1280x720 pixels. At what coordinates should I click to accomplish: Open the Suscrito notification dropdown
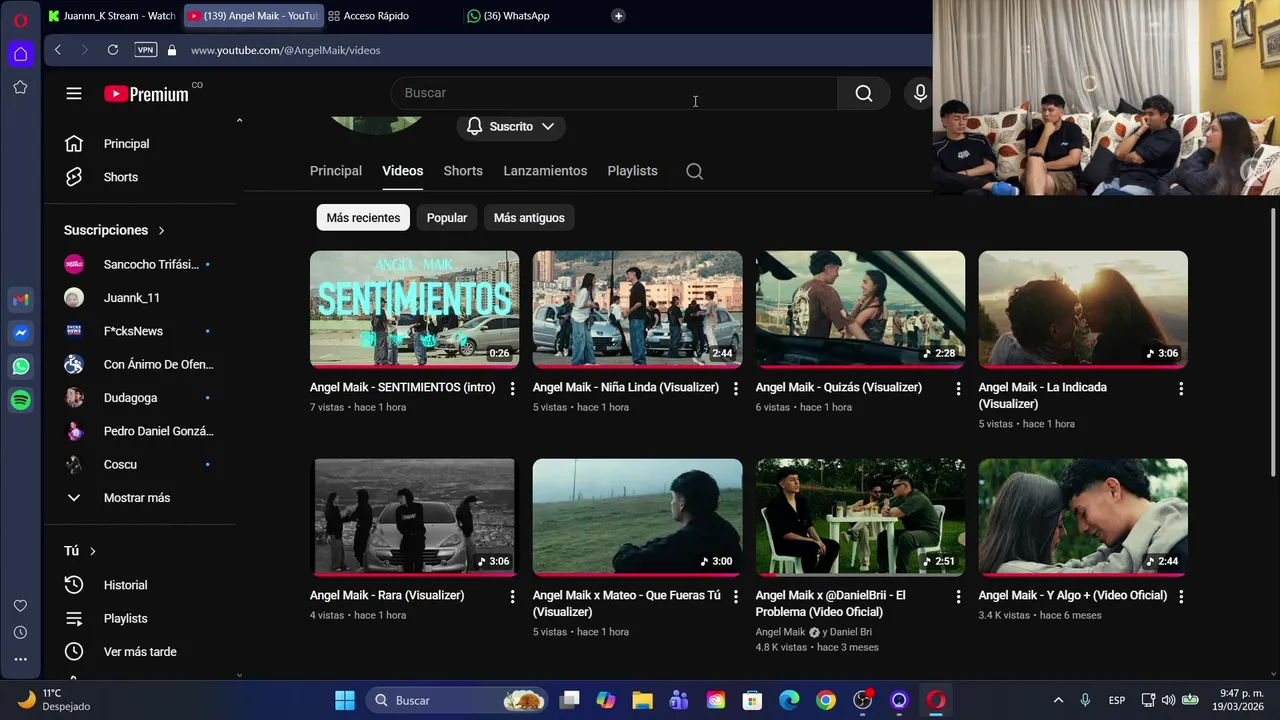tap(511, 126)
